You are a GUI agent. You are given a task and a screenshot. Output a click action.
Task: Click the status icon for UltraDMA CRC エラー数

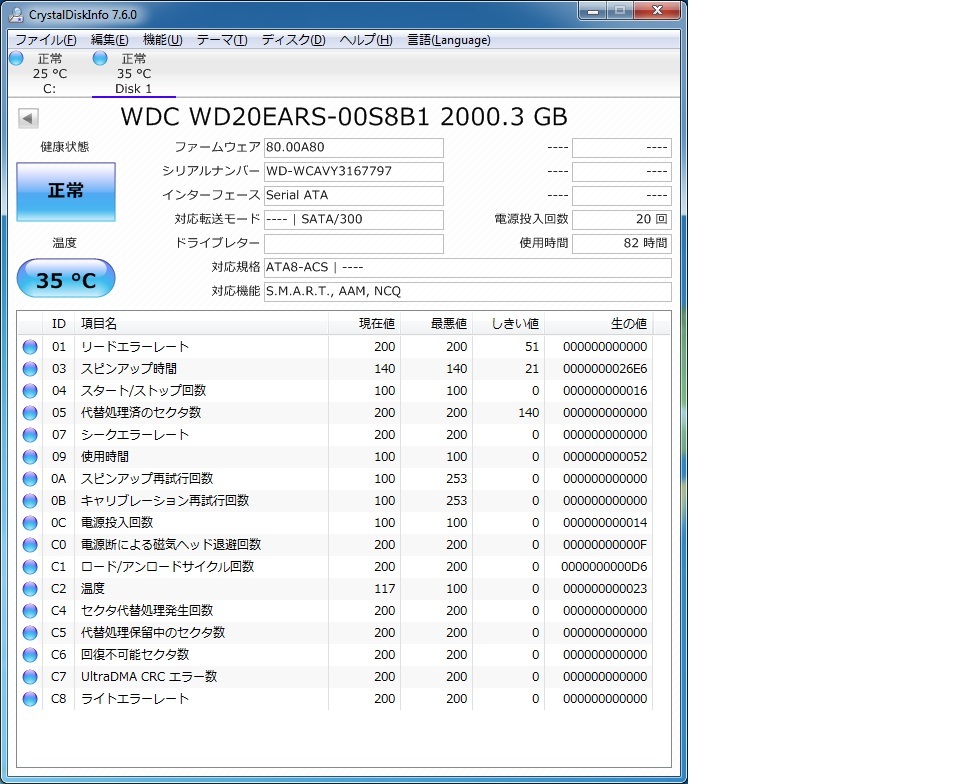pyautogui.click(x=29, y=677)
